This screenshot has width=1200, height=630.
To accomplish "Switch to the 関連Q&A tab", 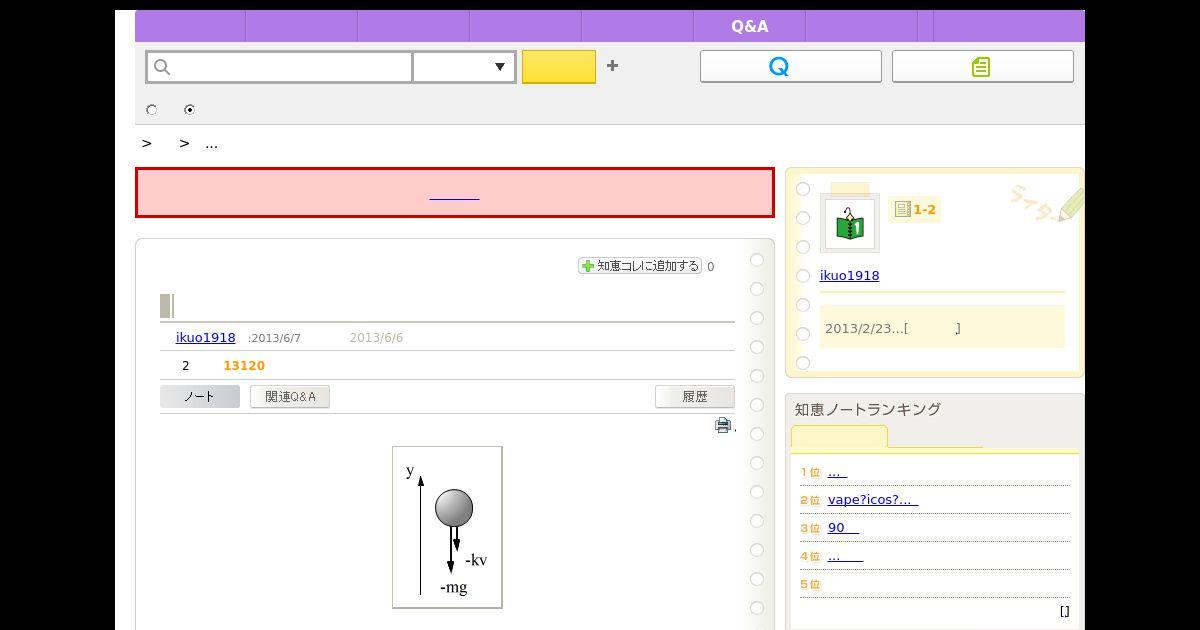I will coord(290,397).
